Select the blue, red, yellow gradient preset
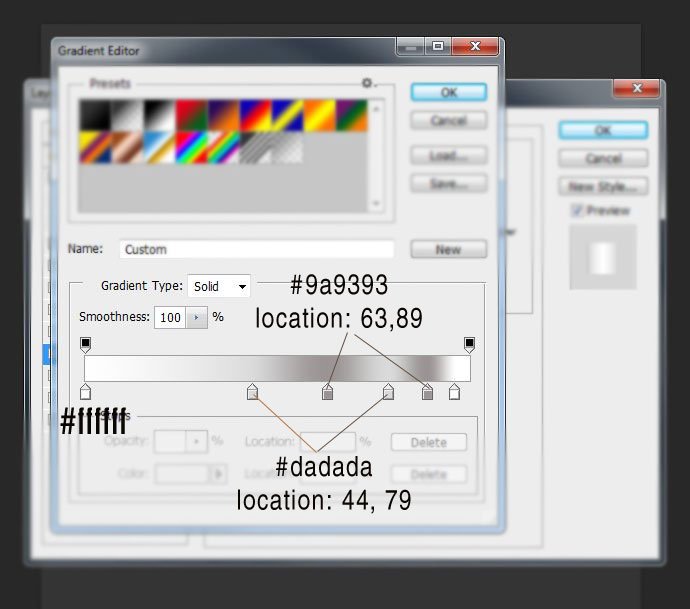The image size is (690, 609). [x=256, y=116]
